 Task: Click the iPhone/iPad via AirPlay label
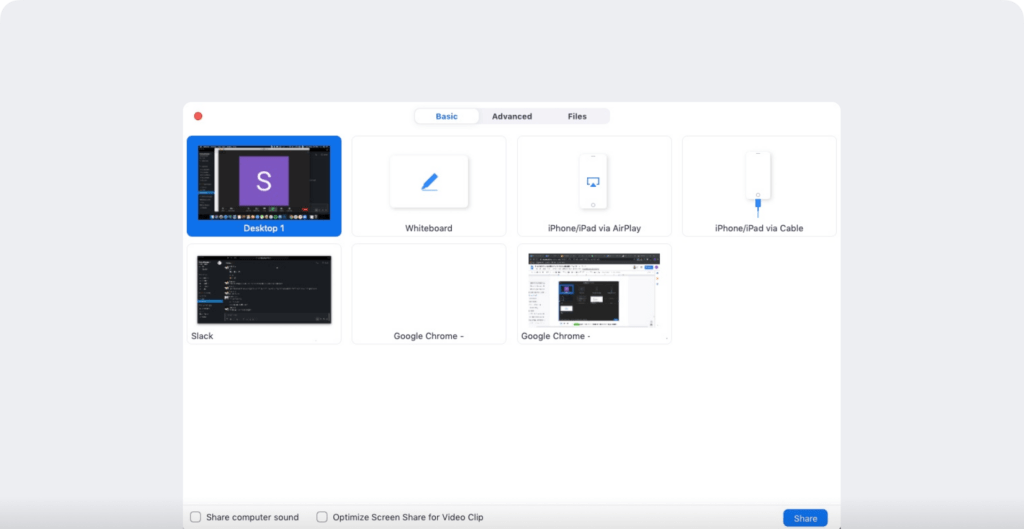tap(594, 229)
